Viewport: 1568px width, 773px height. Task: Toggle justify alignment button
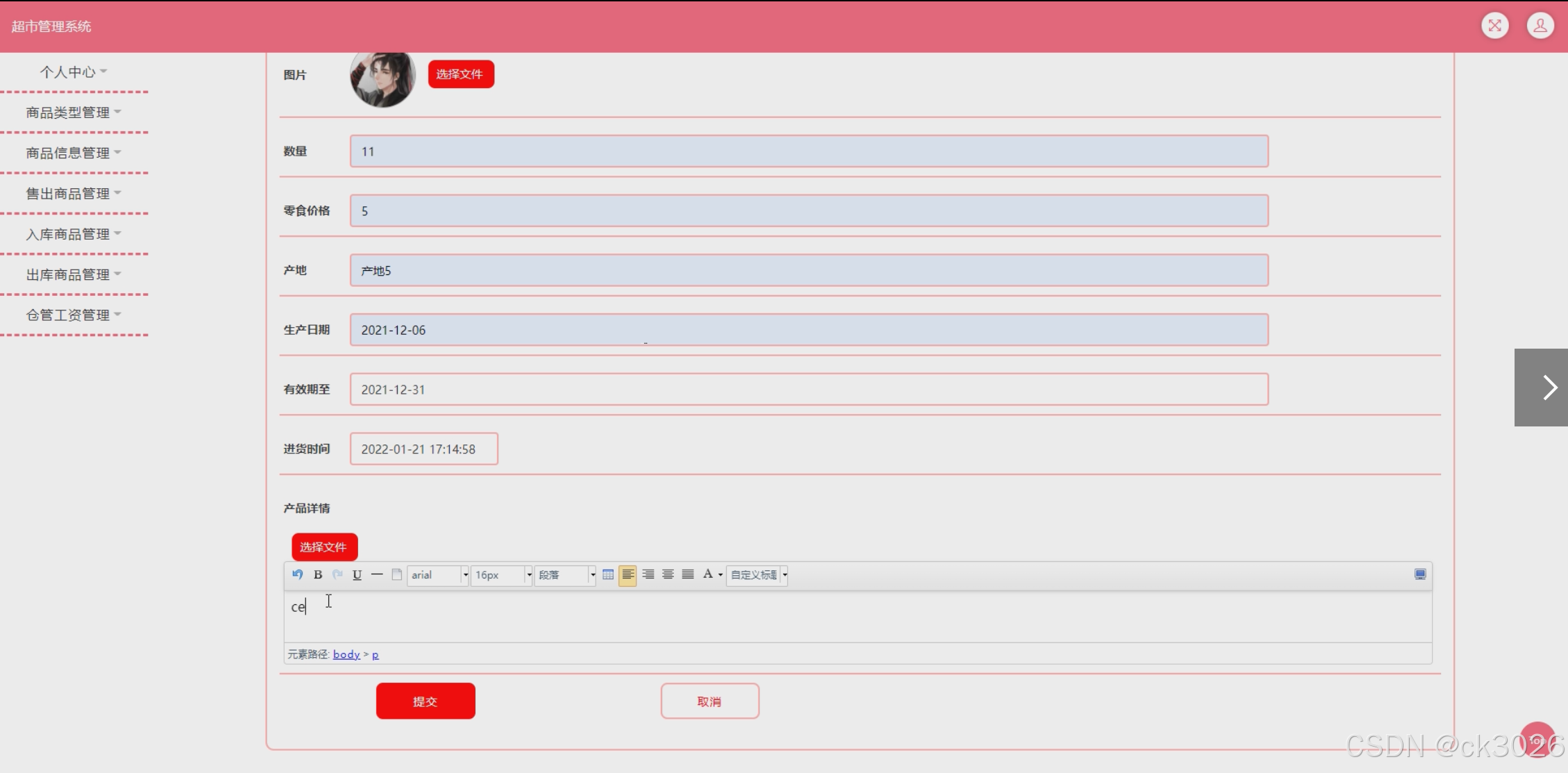click(687, 574)
